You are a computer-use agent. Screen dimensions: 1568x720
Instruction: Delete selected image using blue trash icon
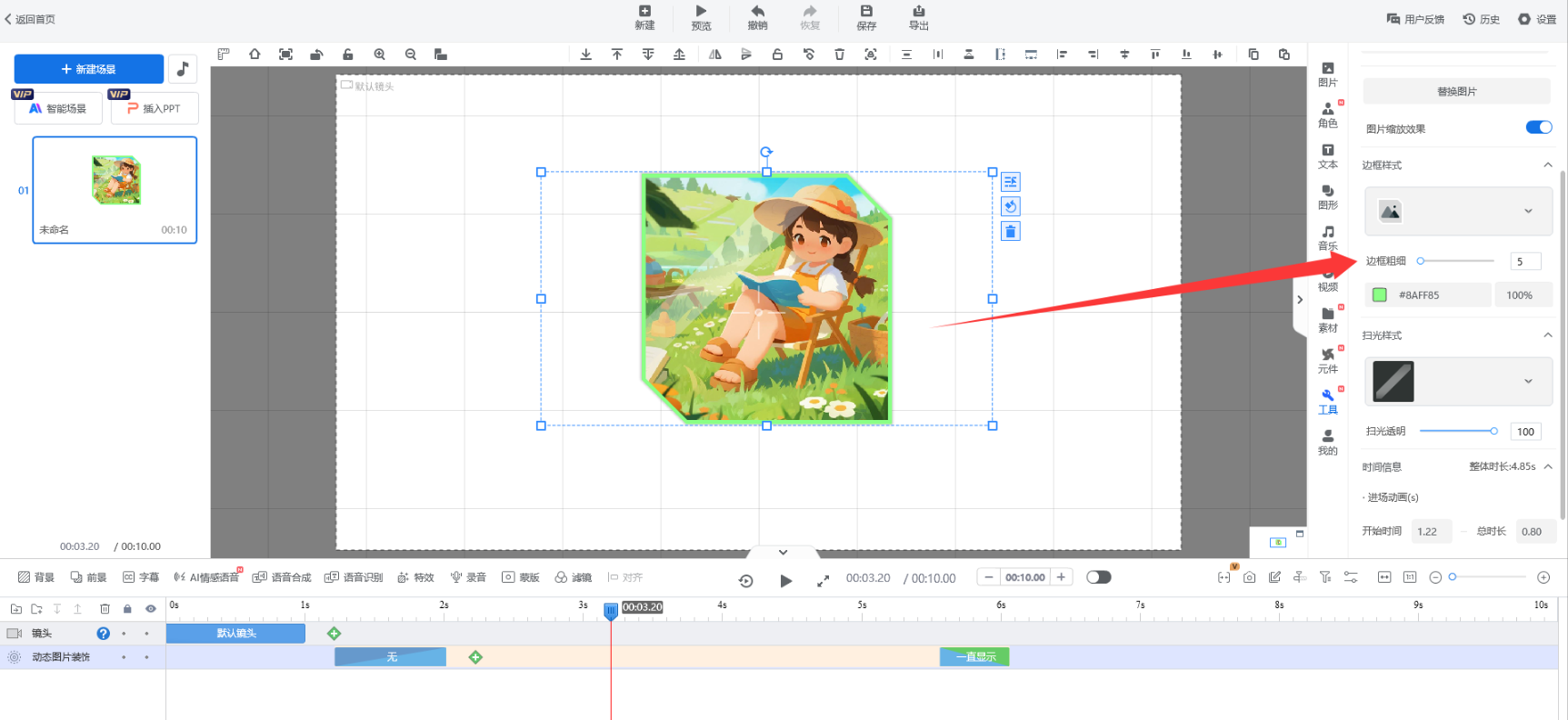pos(1010,232)
